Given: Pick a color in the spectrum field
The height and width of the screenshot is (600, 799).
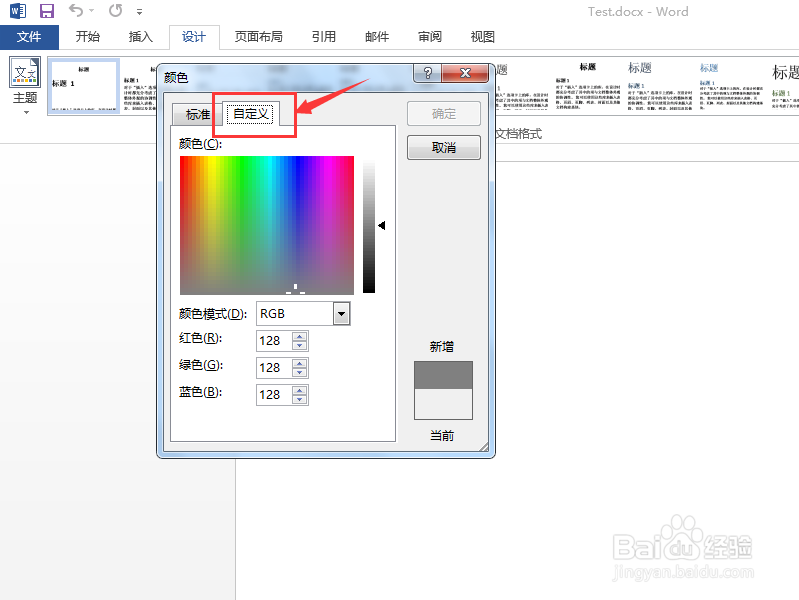Looking at the screenshot, I should pos(267,225).
